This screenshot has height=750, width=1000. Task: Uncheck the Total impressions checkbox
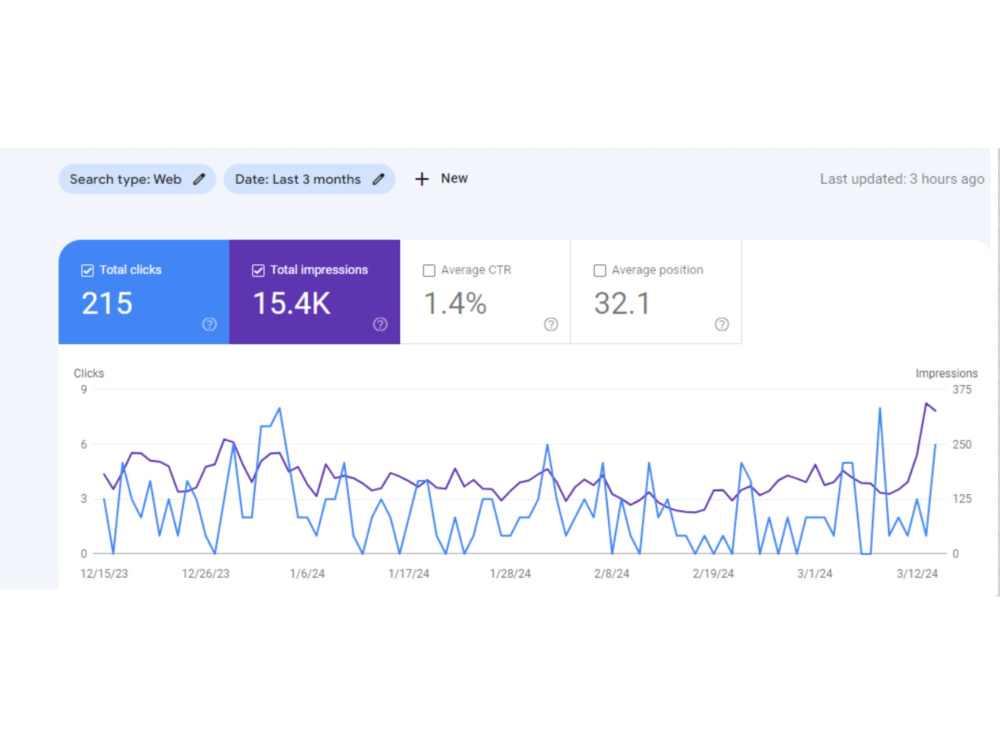click(258, 270)
